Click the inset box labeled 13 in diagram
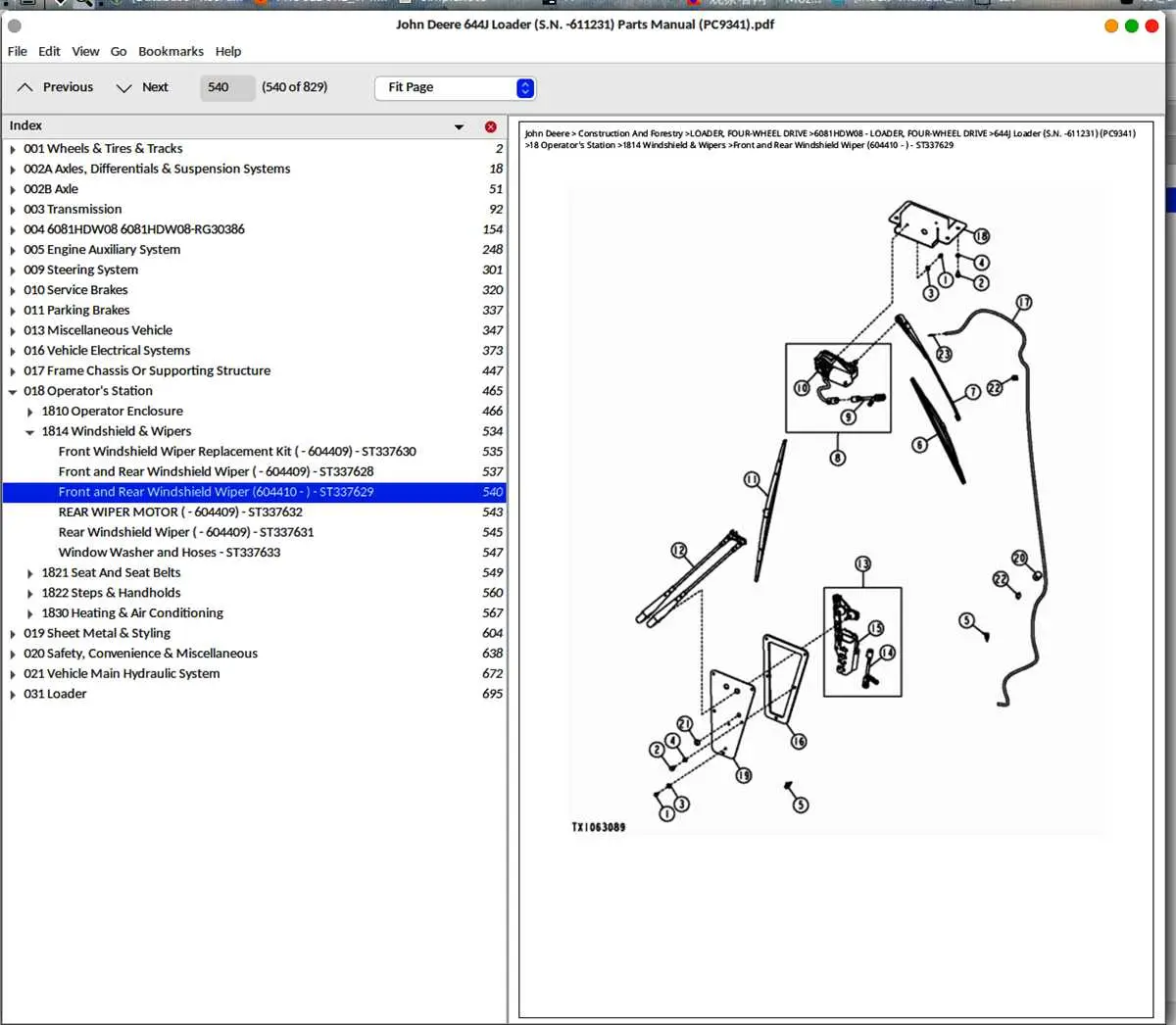 862,642
